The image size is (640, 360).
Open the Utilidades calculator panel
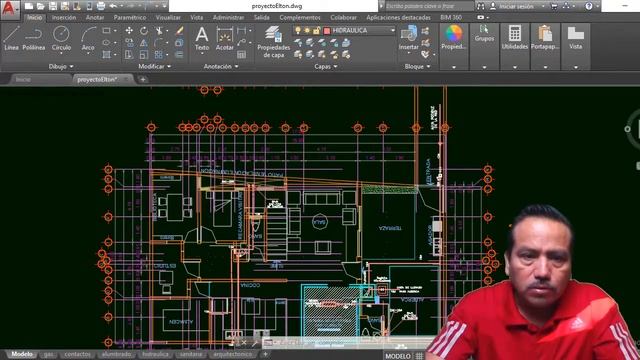point(515,38)
